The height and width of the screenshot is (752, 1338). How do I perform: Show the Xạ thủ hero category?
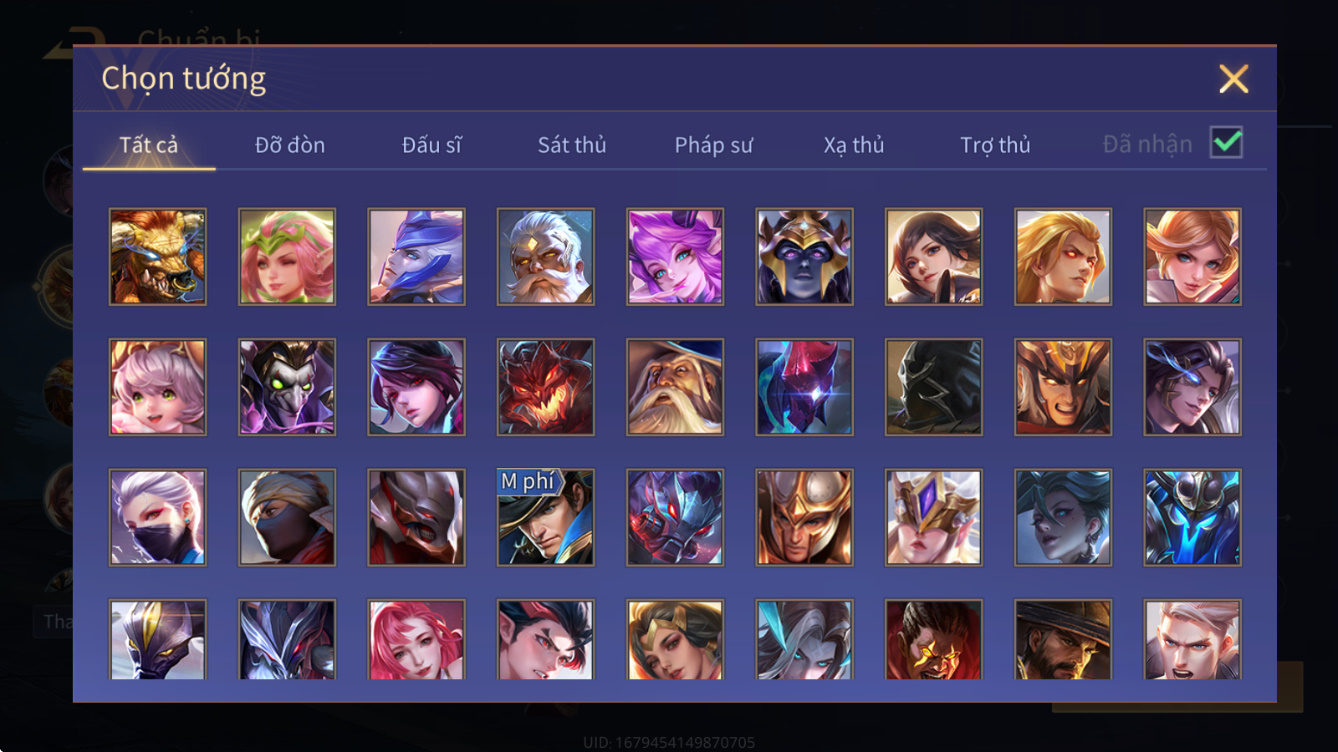point(854,145)
